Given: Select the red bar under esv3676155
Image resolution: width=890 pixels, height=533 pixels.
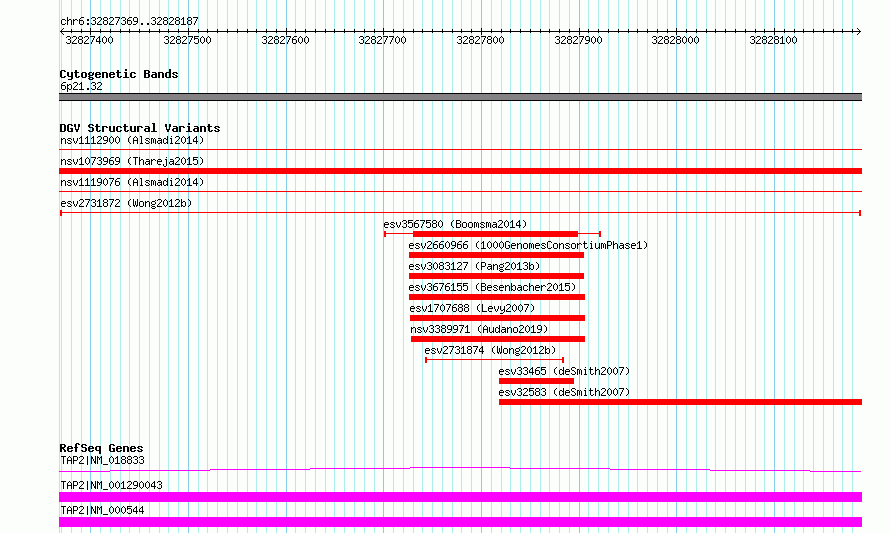Looking at the screenshot, I should tap(497, 297).
